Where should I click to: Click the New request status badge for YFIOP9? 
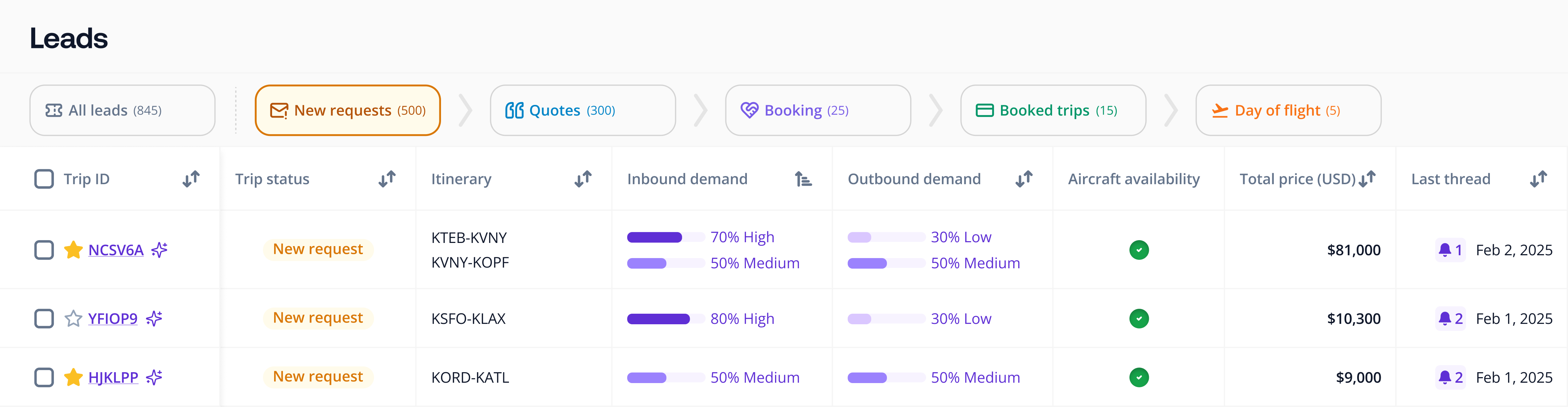[318, 318]
